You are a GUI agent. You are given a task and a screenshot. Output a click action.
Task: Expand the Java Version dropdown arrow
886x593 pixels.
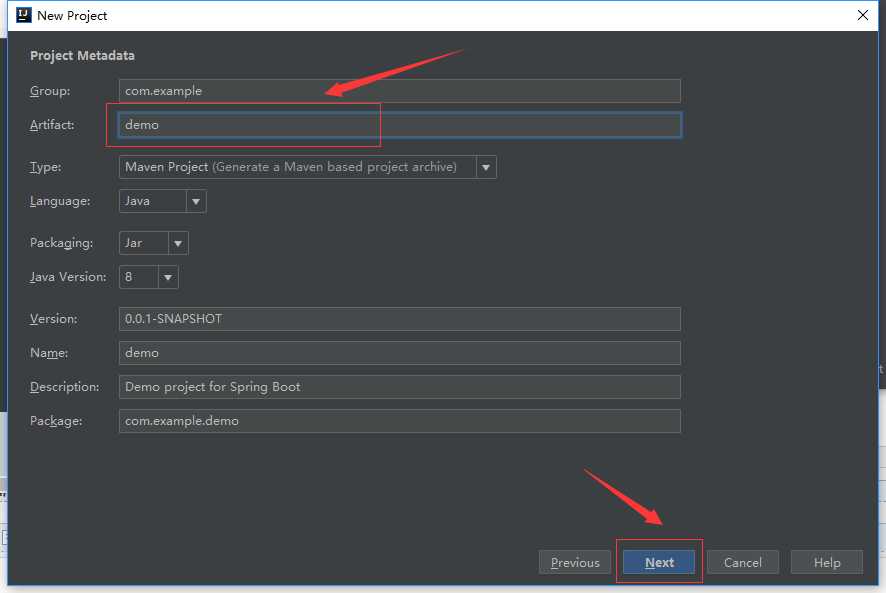tap(168, 277)
